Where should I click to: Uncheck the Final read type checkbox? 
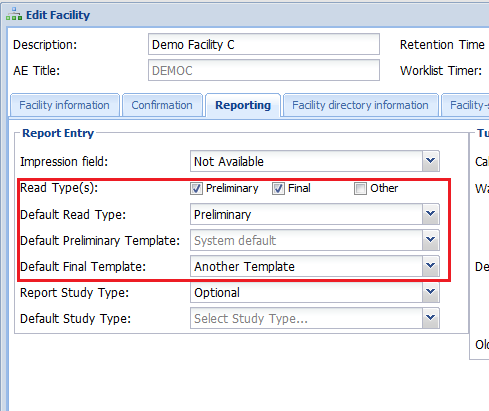[278, 188]
